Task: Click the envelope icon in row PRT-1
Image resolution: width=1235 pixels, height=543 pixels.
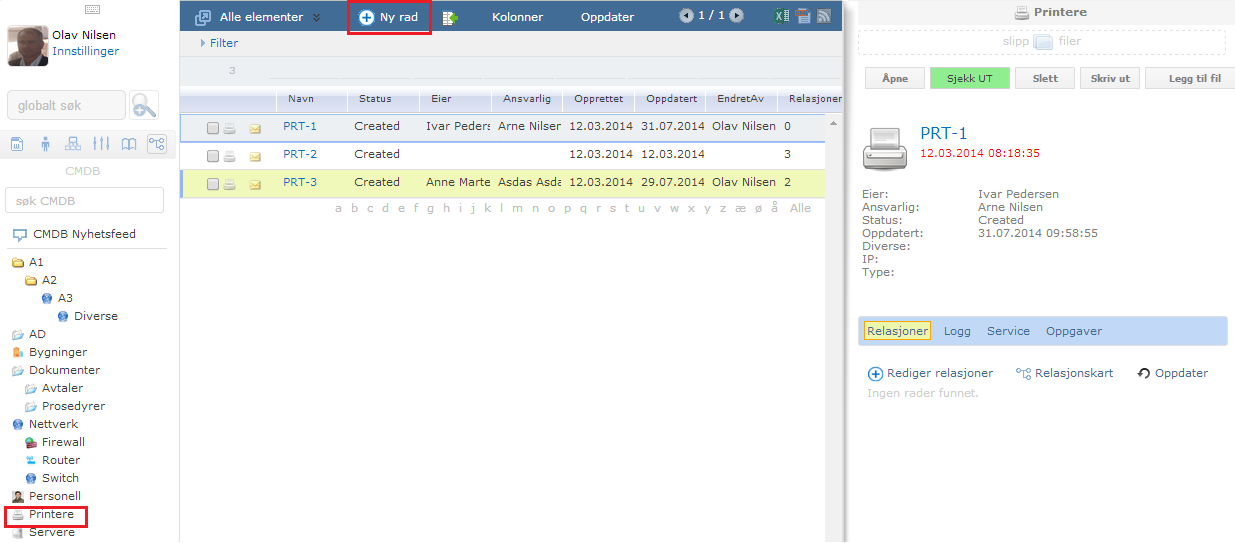Action: click(254, 128)
